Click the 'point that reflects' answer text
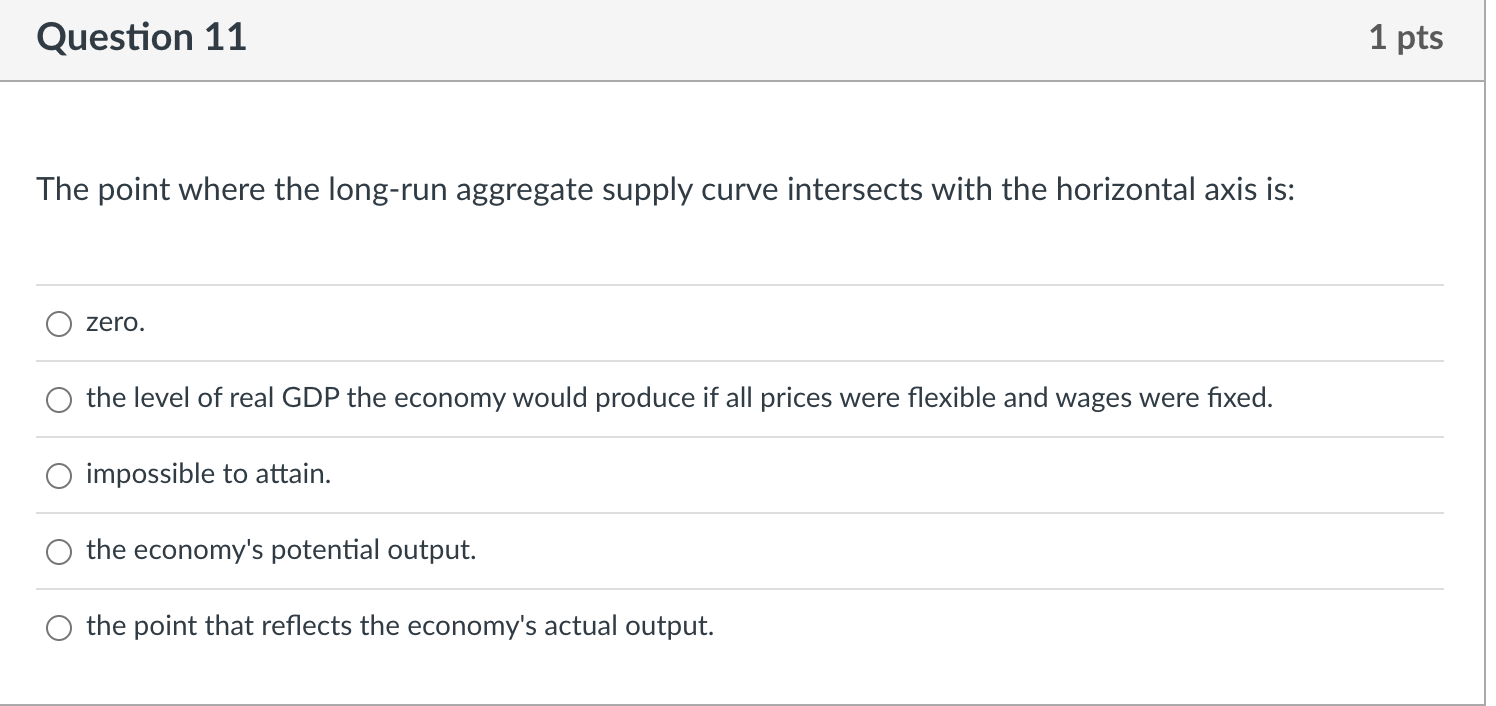The image size is (1496, 706). point(400,627)
